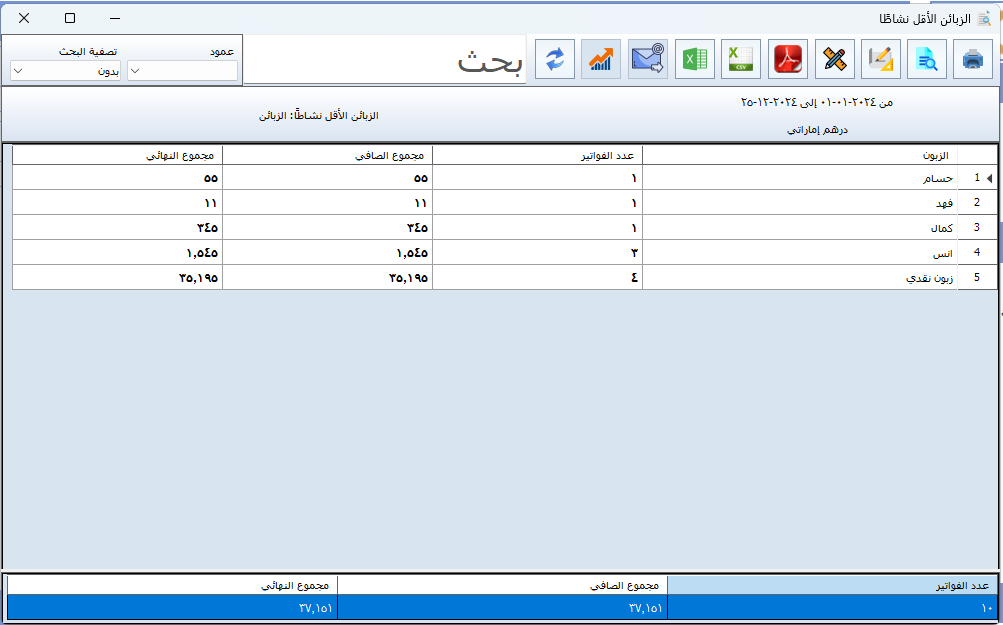The width and height of the screenshot is (1003, 625).
Task: Export the report to Excel
Action: coord(695,60)
